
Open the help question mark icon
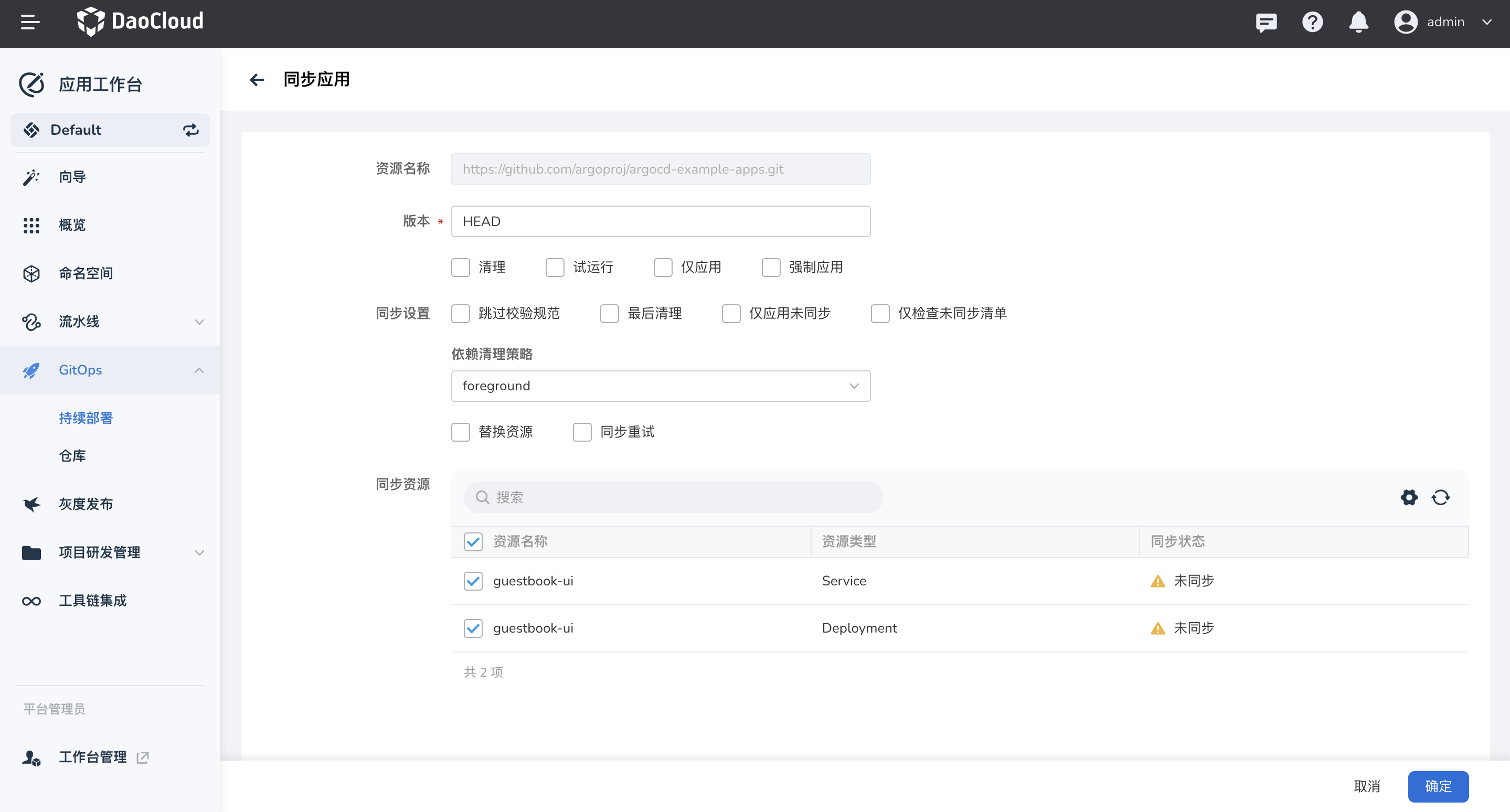(1312, 22)
